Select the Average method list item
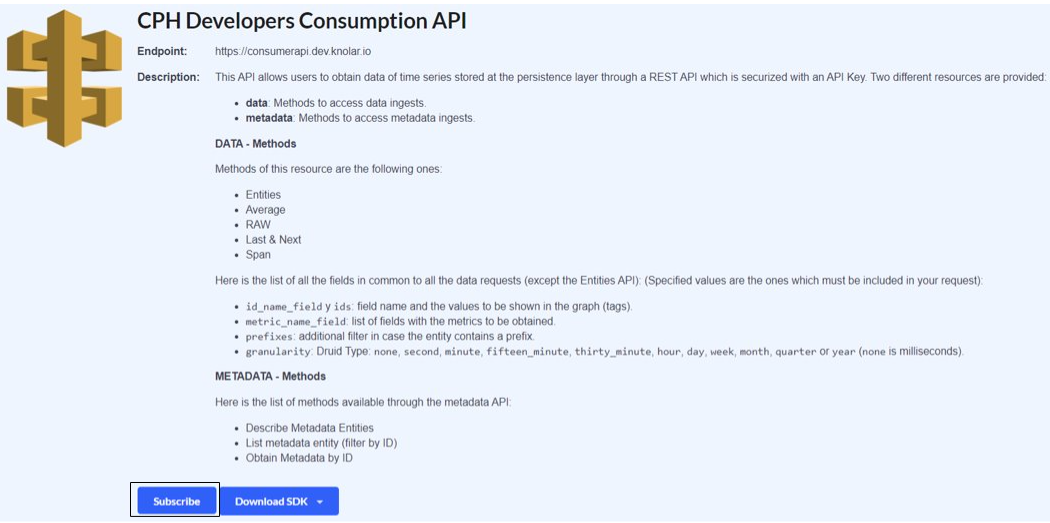Viewport: 1050px width, 523px height. coord(265,210)
